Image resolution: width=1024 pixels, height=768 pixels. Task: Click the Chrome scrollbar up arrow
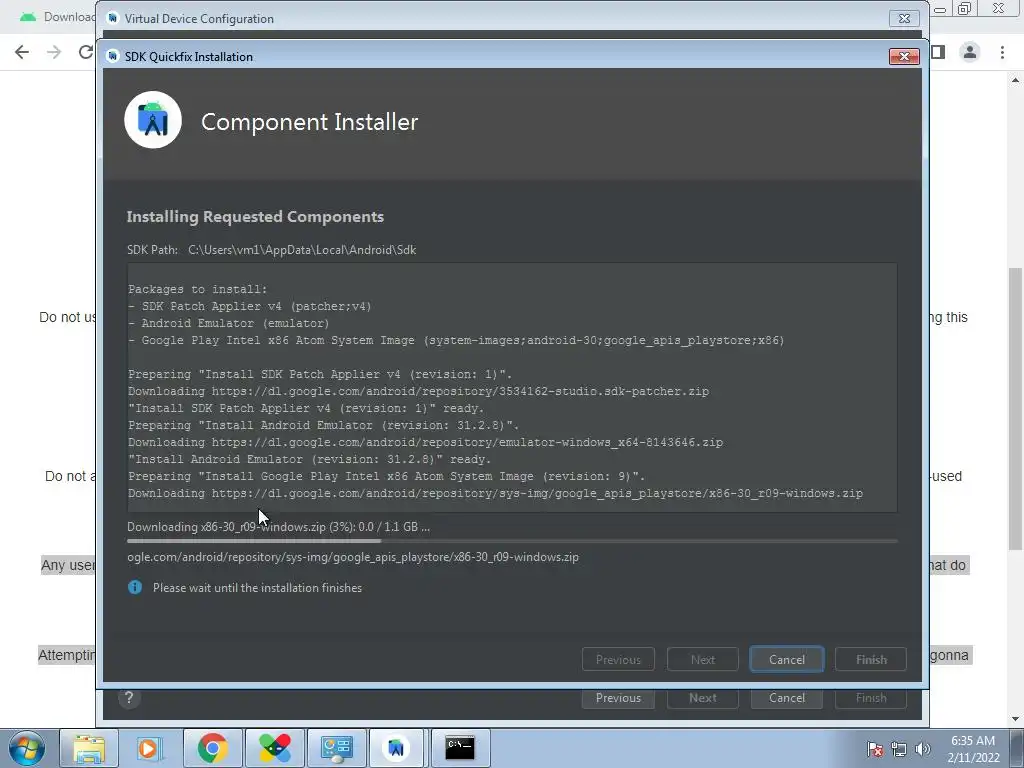pyautogui.click(x=1015, y=80)
